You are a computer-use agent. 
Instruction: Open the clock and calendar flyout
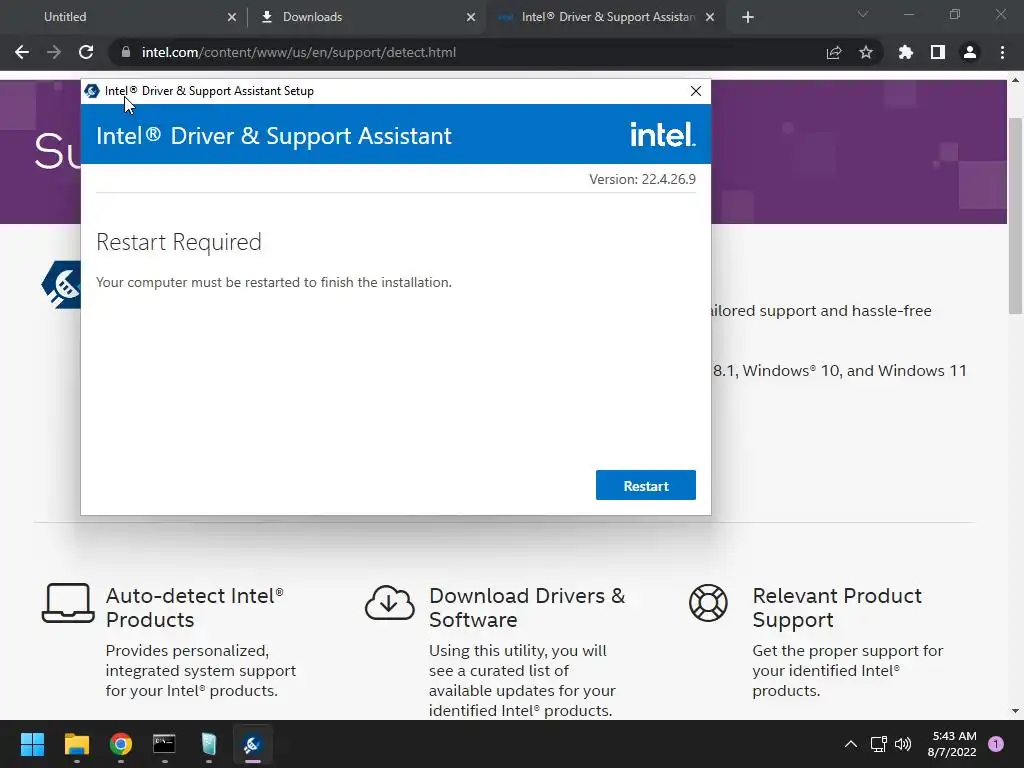[x=952, y=744]
